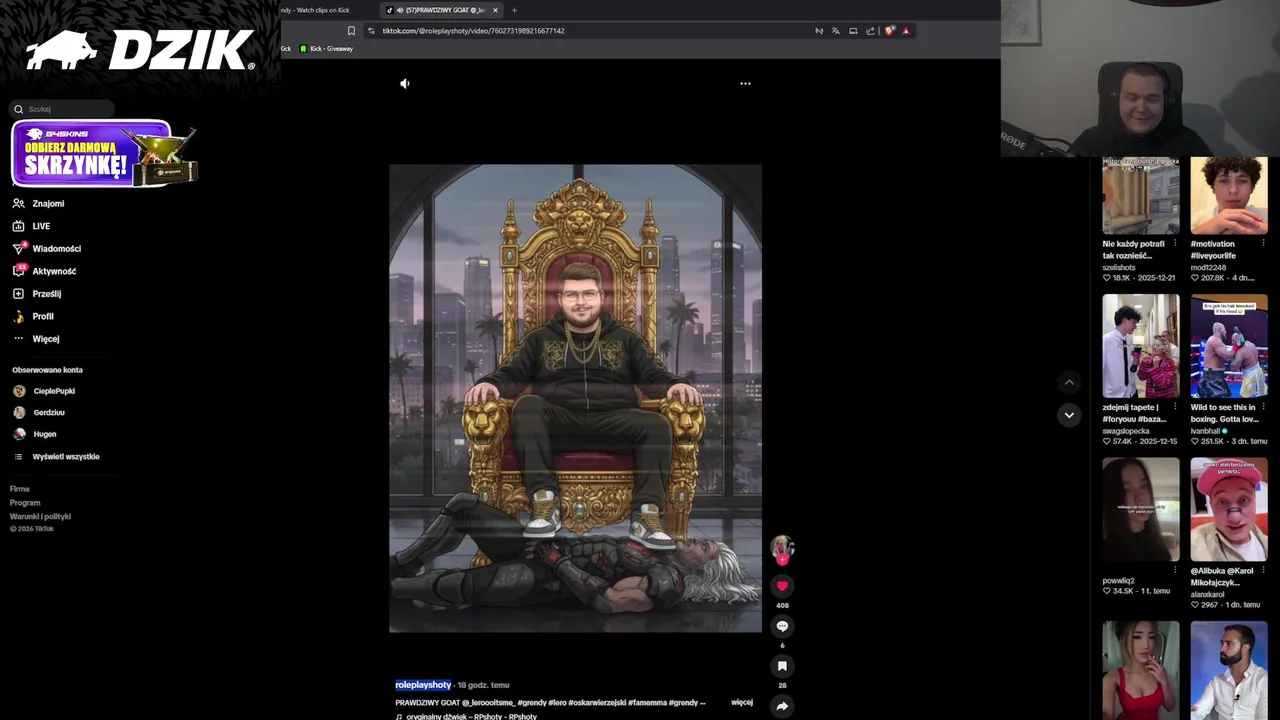This screenshot has width=1280, height=720.
Task: Open '#motivation #liveyourlife' video thumbnail
Action: tap(1229, 195)
